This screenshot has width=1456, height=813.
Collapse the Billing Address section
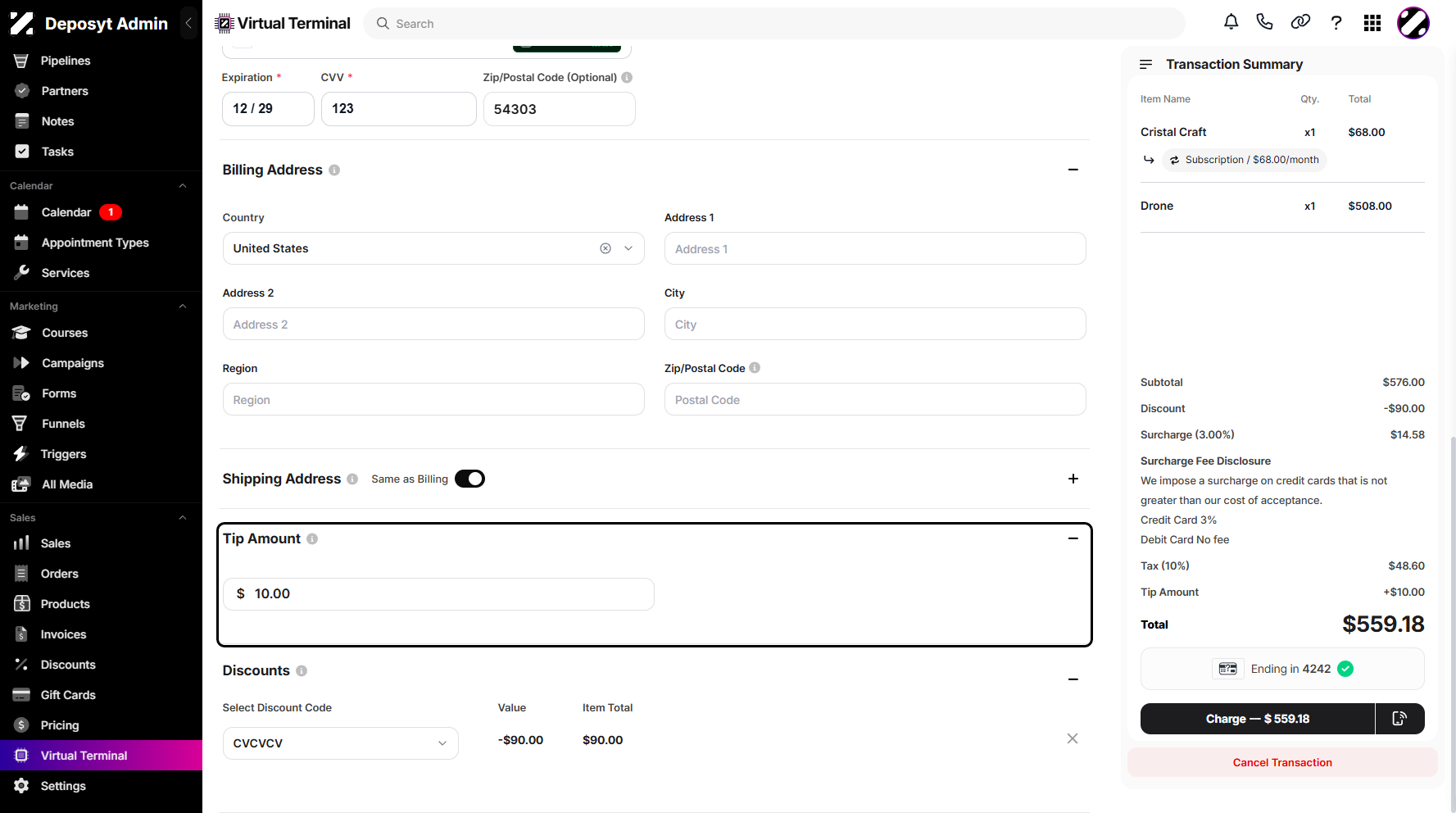tap(1073, 170)
